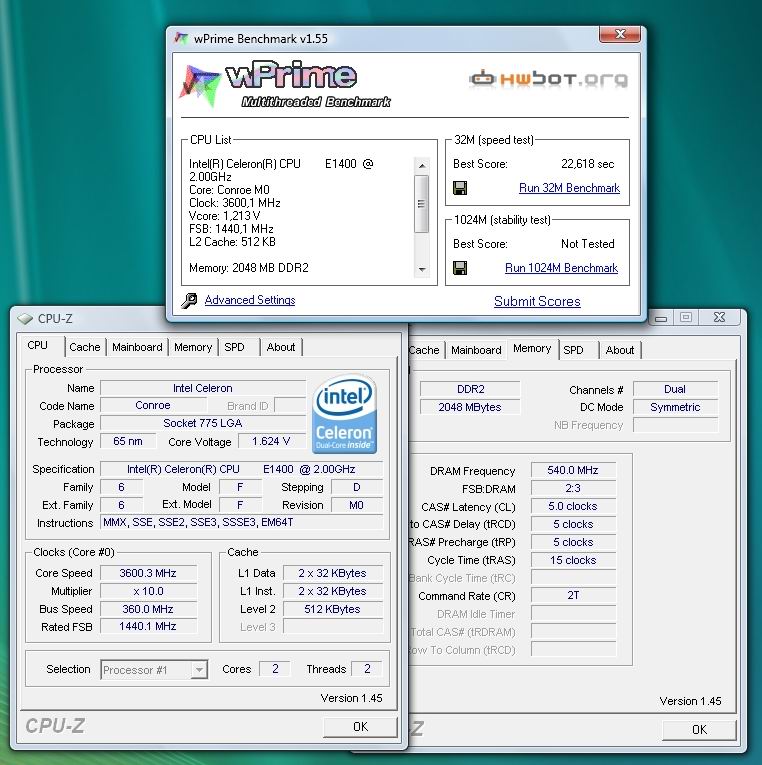Click the DC Mode value Symmetric

pos(675,407)
